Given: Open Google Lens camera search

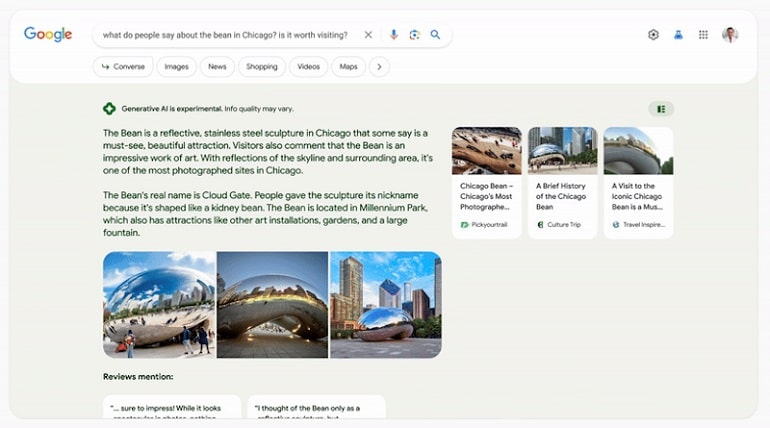Looking at the screenshot, I should tap(414, 35).
